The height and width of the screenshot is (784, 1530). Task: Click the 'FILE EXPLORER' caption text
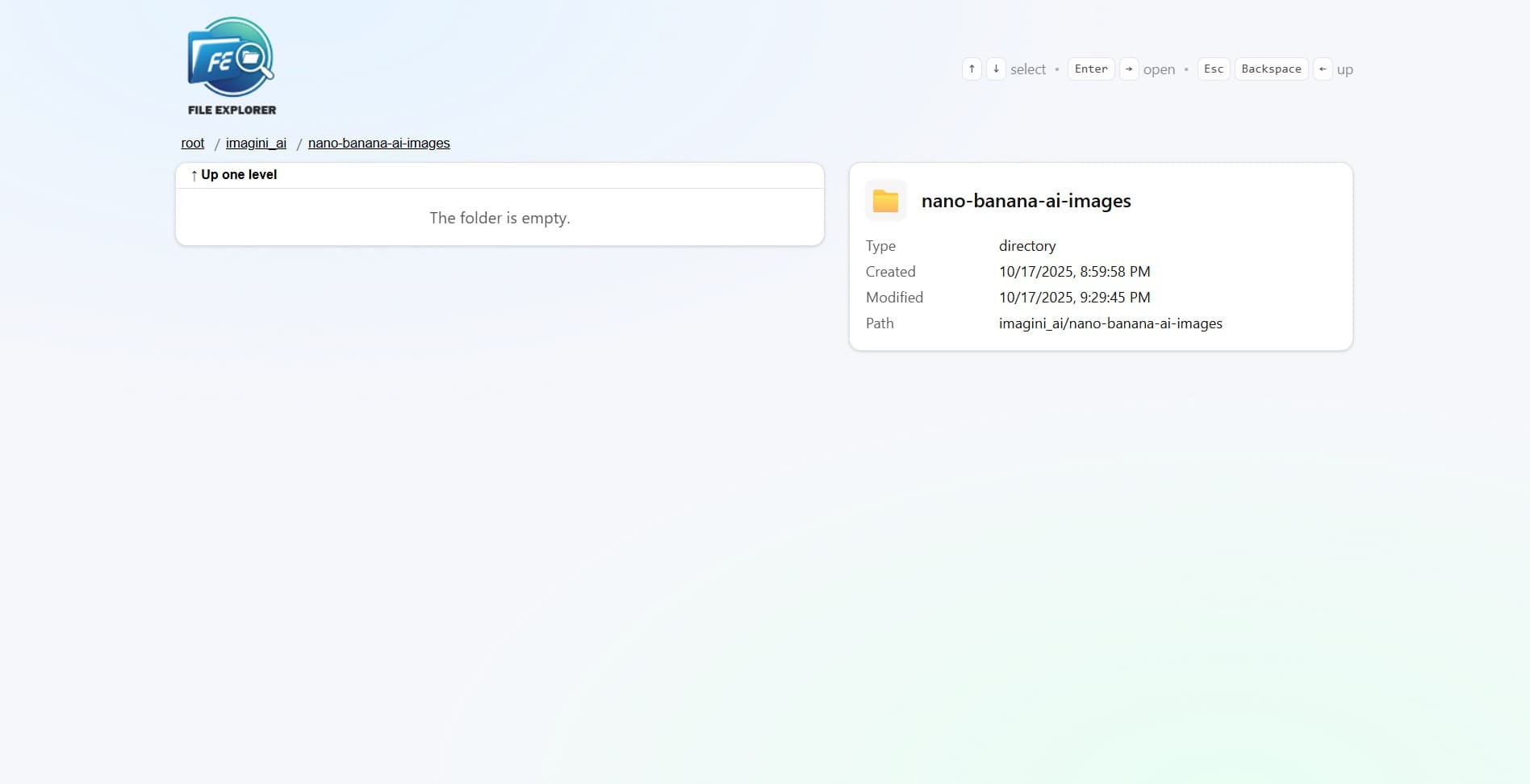(232, 110)
